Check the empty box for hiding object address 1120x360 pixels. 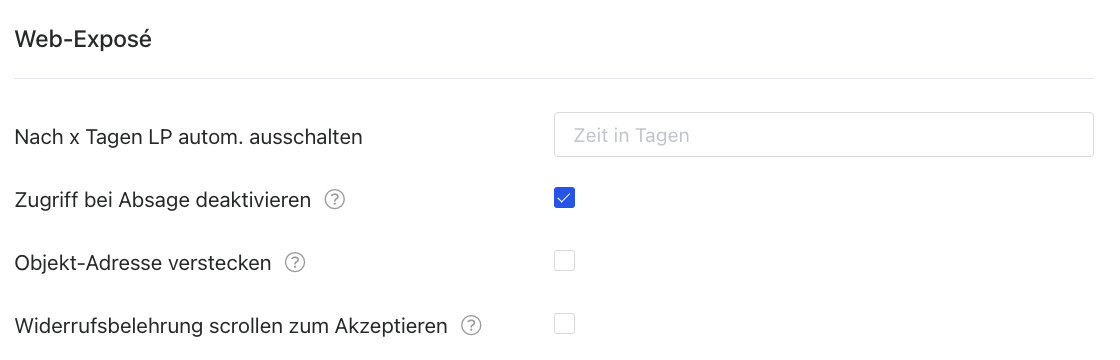click(564, 261)
